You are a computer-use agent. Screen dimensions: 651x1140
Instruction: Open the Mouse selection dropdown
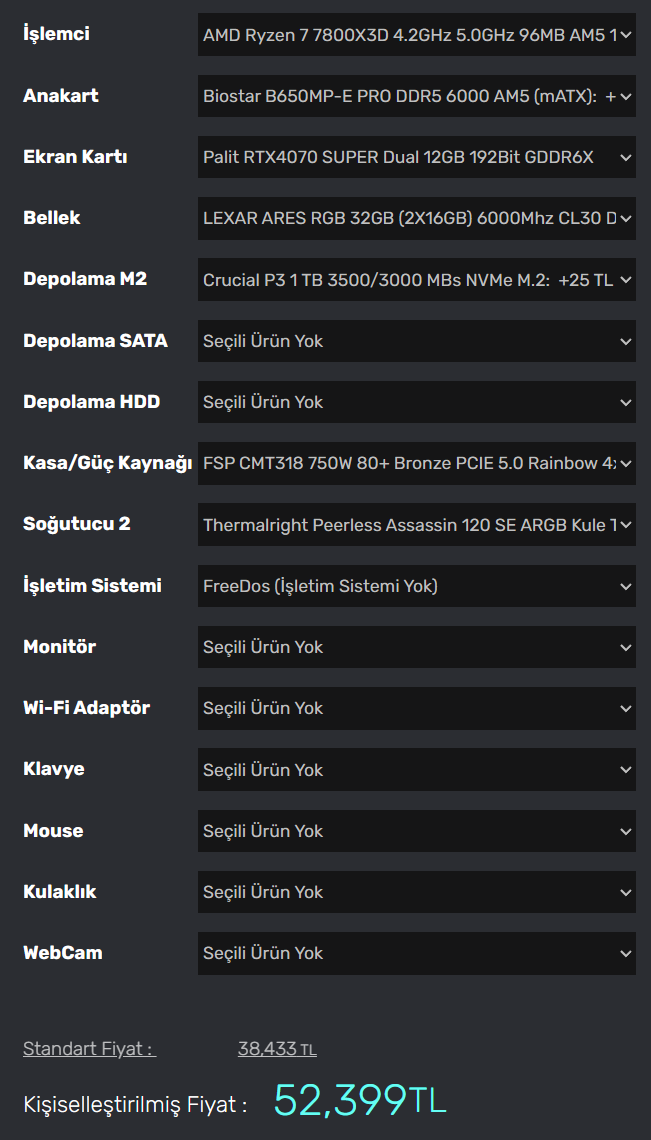point(416,831)
